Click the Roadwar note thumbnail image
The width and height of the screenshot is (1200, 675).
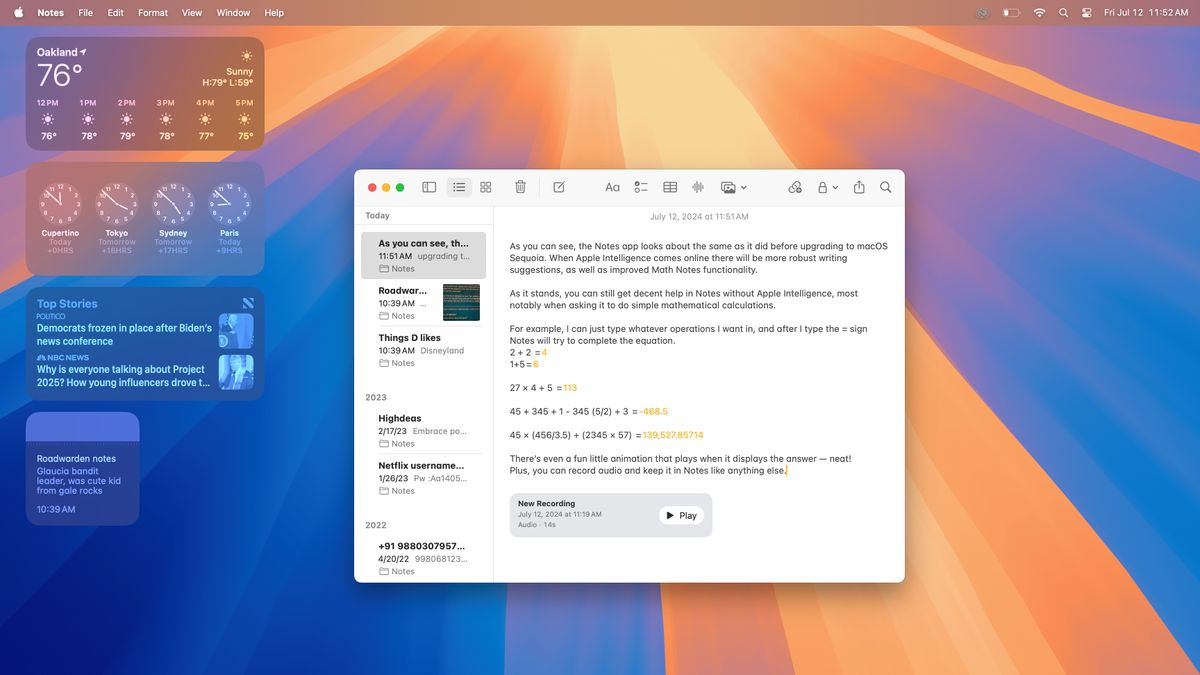(x=461, y=302)
